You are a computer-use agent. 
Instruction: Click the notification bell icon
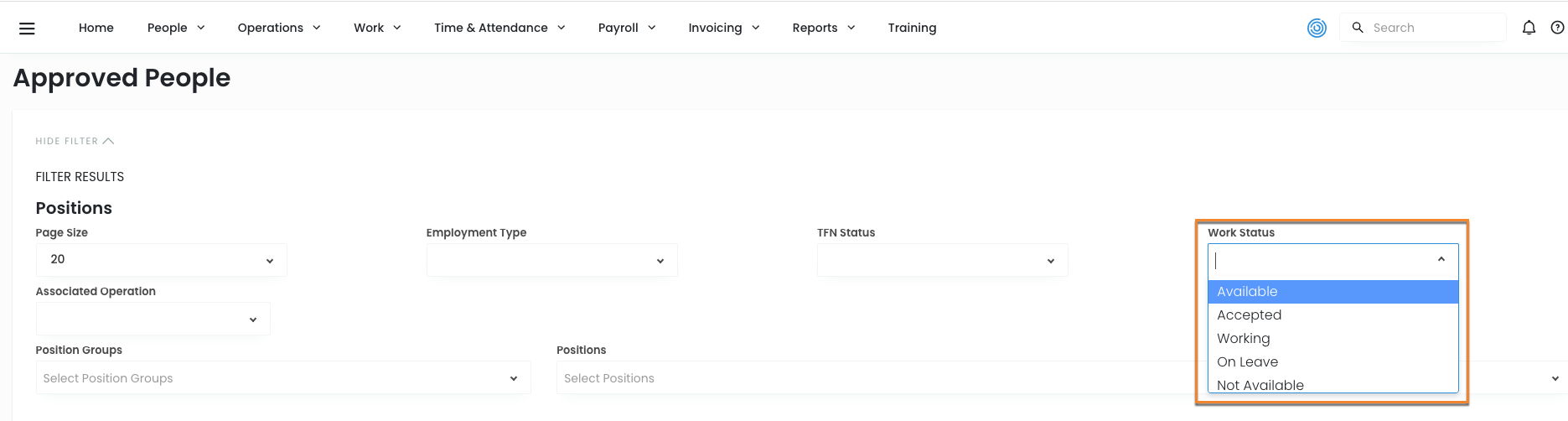pos(1529,28)
